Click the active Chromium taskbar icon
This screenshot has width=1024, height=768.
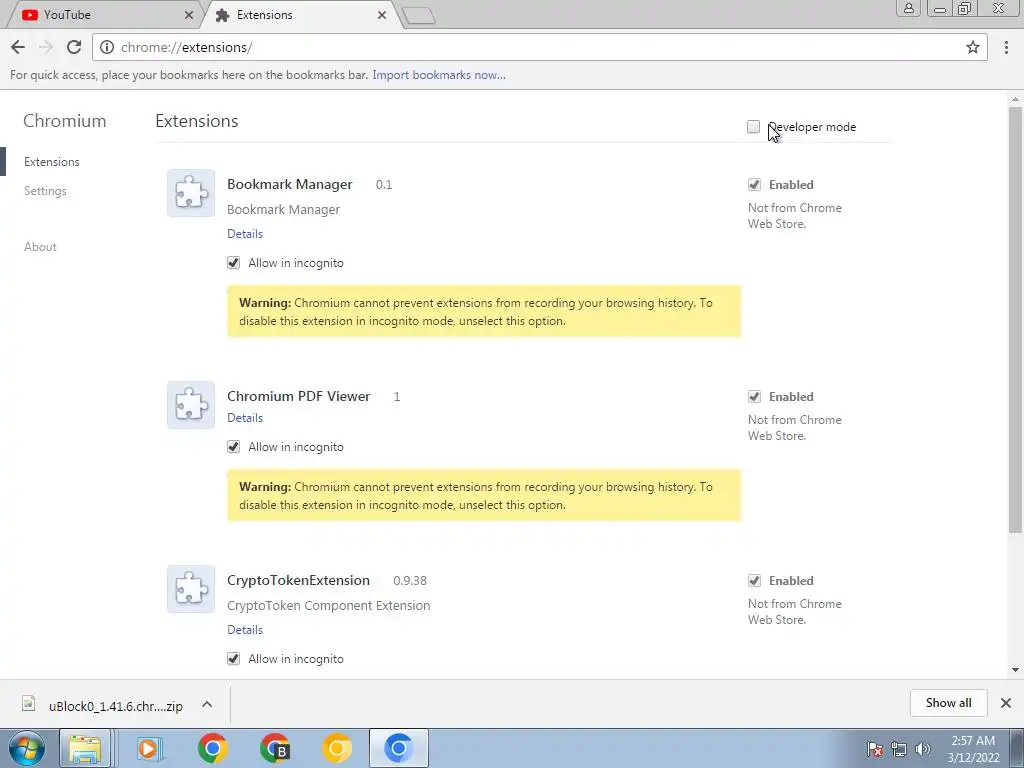point(398,748)
